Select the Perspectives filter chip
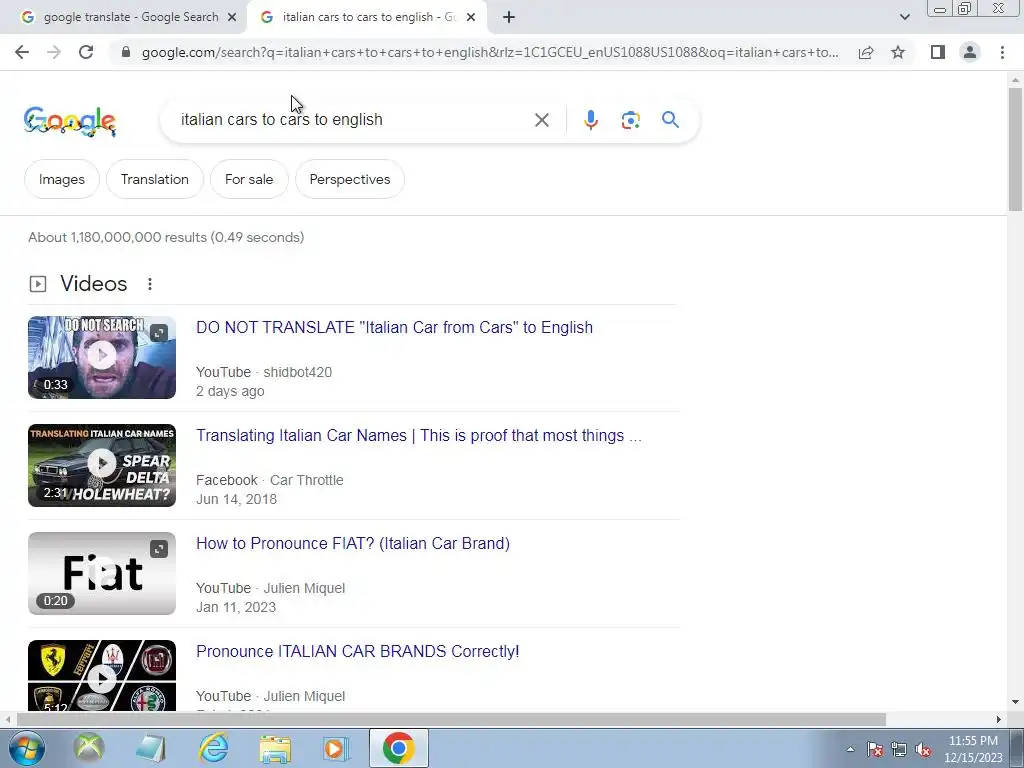 [350, 179]
